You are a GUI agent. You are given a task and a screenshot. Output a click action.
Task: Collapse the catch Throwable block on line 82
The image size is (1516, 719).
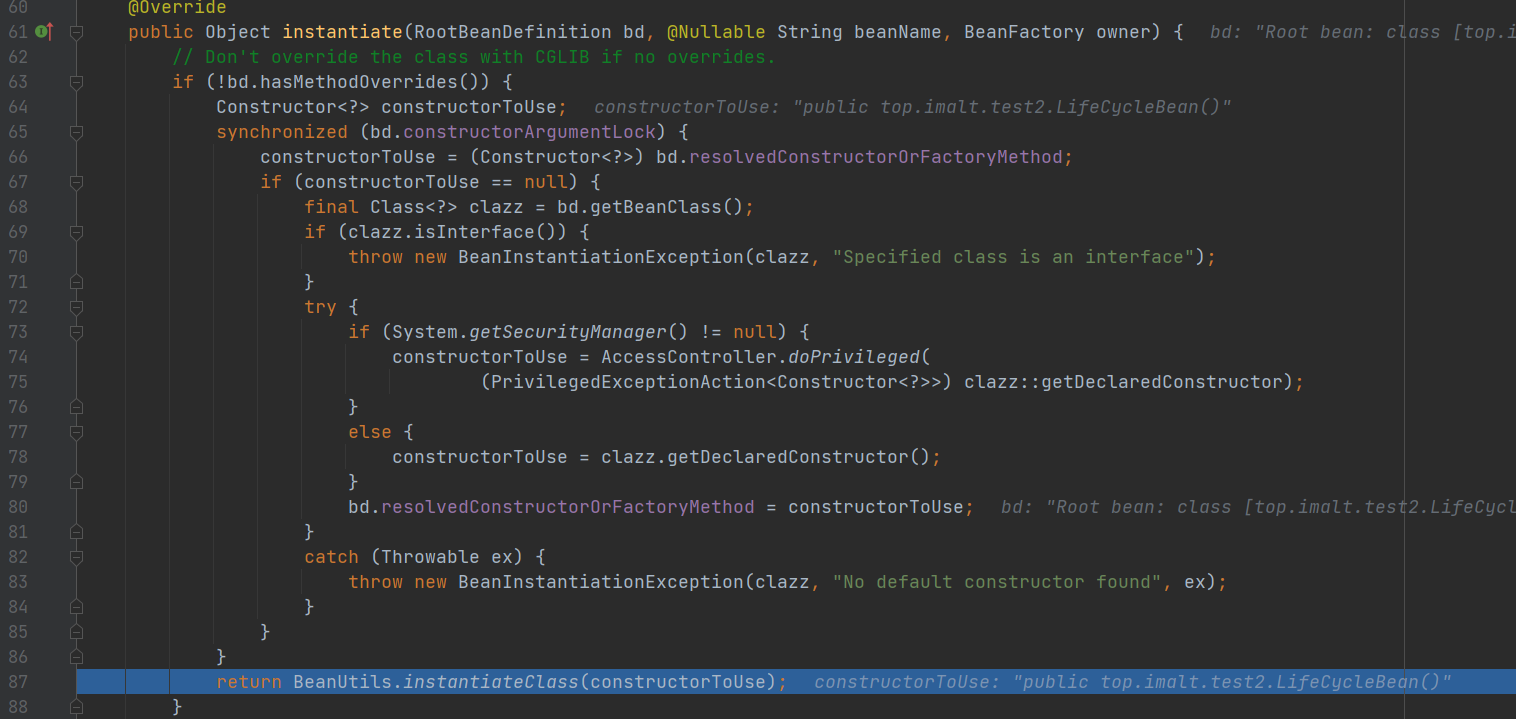pyautogui.click(x=77, y=557)
